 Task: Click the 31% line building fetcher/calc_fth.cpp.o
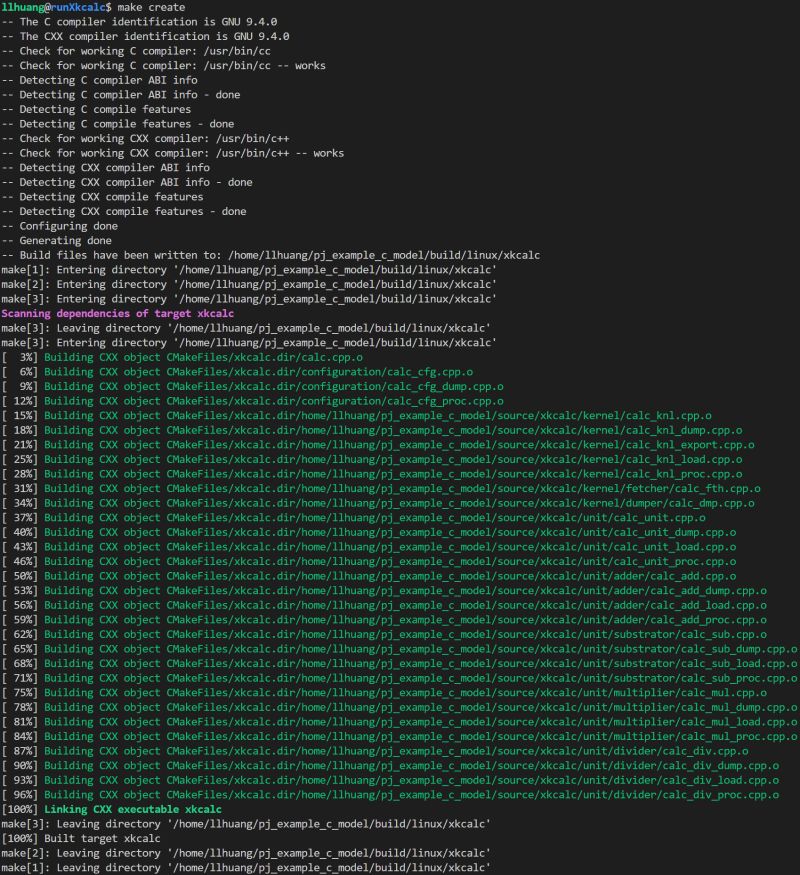click(x=381, y=488)
